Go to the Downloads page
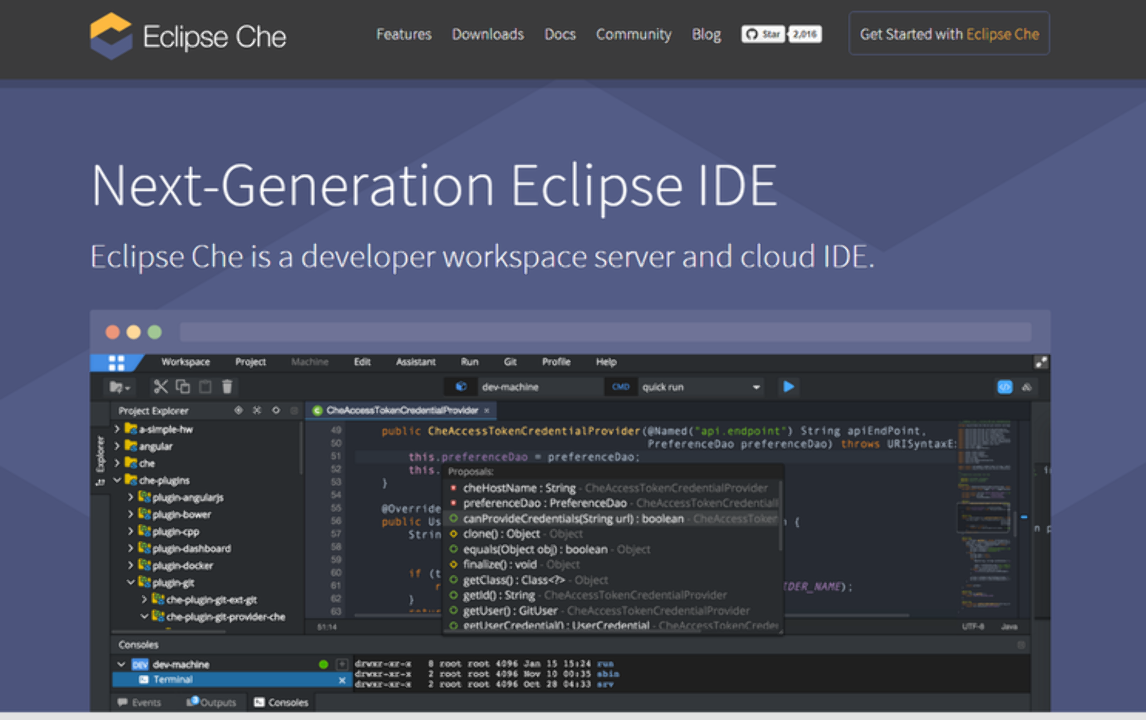 (x=487, y=34)
